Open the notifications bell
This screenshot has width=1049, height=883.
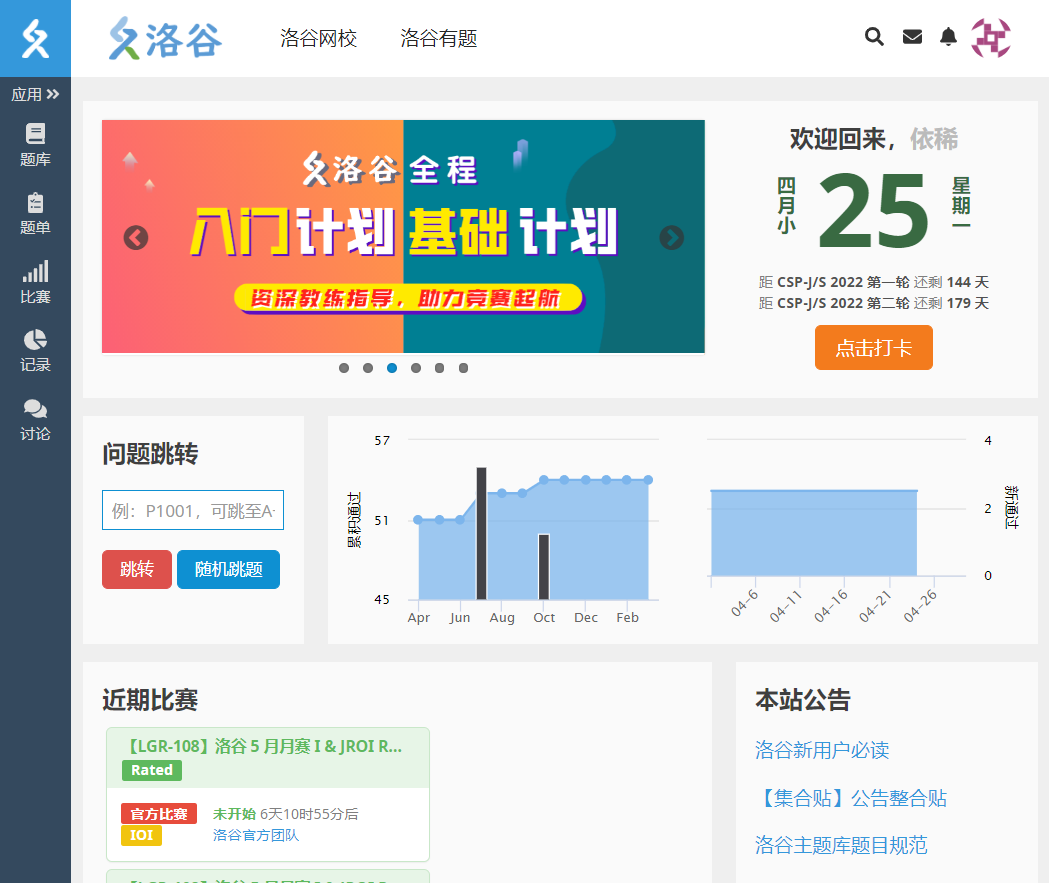pyautogui.click(x=948, y=36)
